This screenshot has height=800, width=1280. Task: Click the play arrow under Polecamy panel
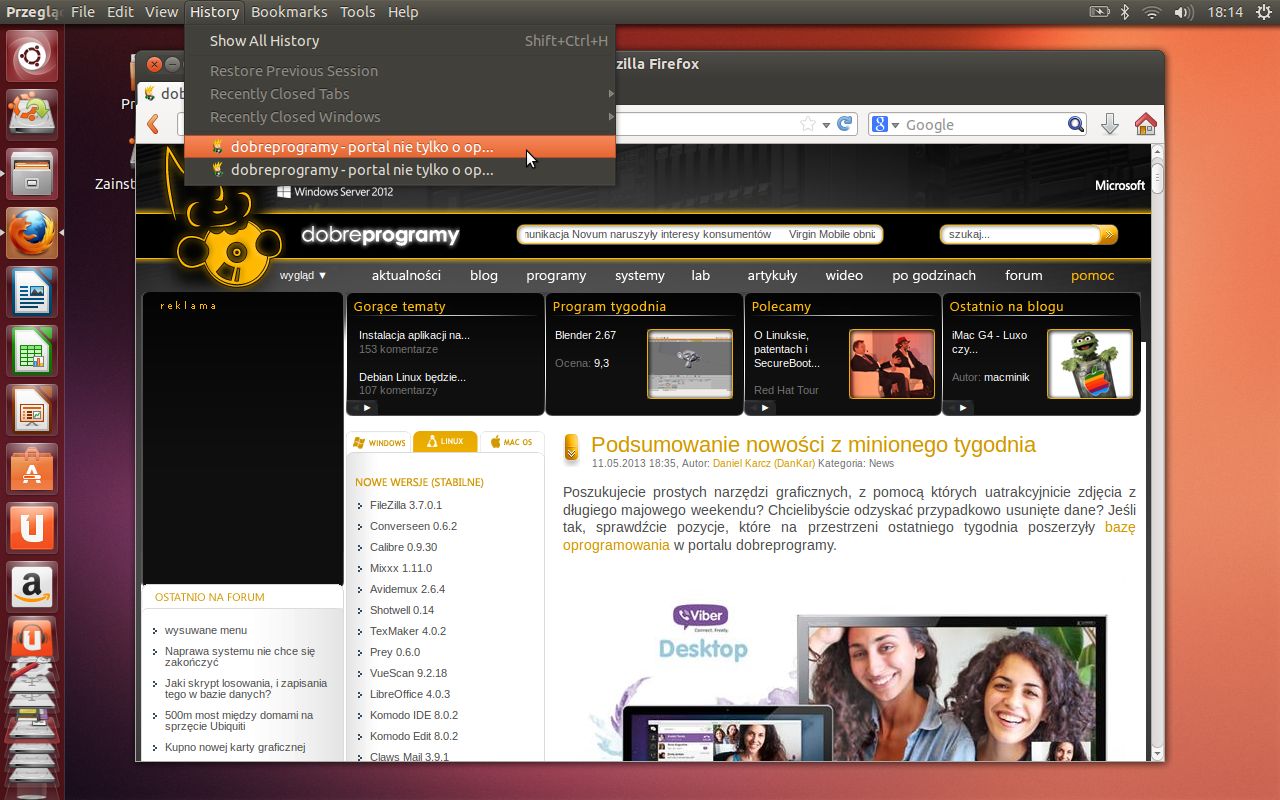764,407
